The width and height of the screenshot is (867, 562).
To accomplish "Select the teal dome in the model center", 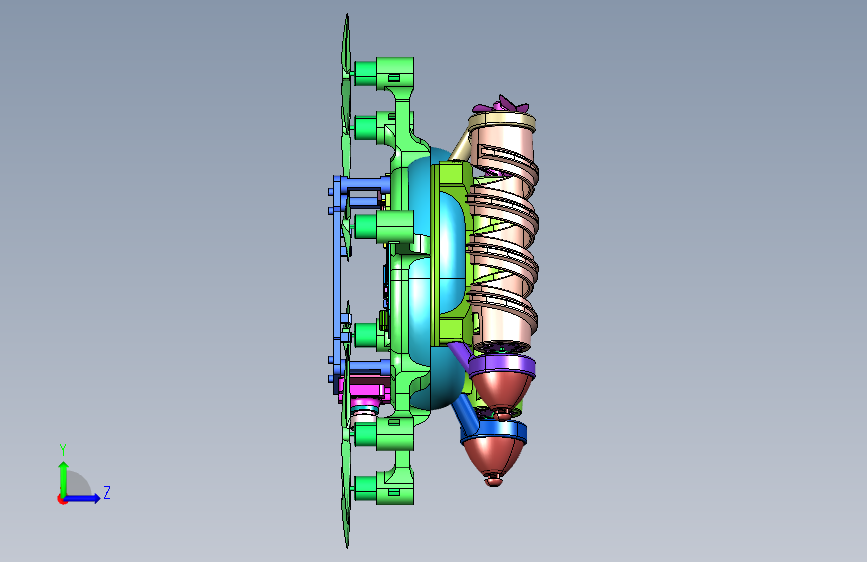I will pos(437,277).
